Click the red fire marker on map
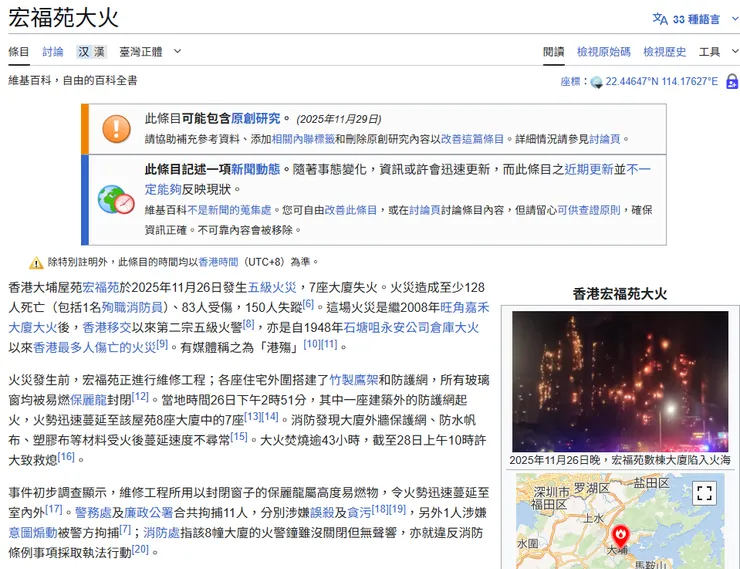 [620, 536]
